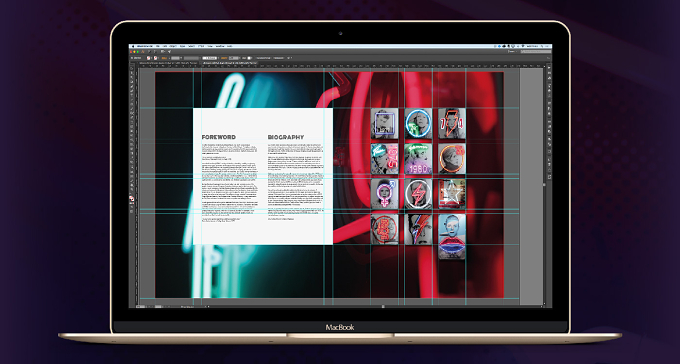Viewport: 680px width, 364px height.
Task: Select the white neon star image
Action: pos(452,194)
